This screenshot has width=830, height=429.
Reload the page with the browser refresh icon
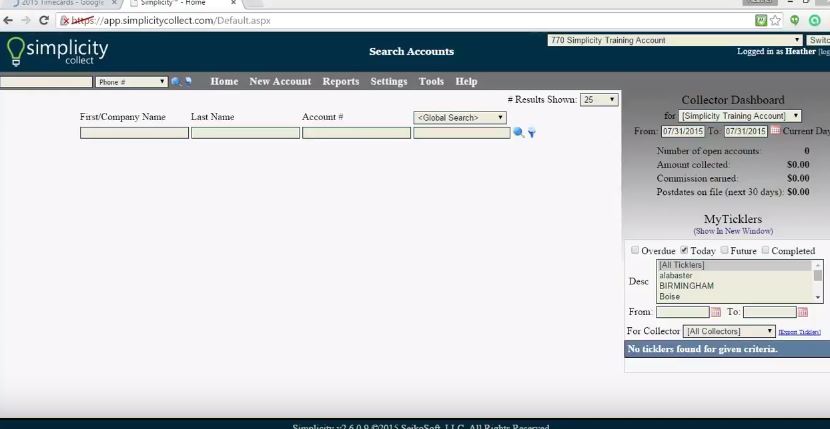44,21
